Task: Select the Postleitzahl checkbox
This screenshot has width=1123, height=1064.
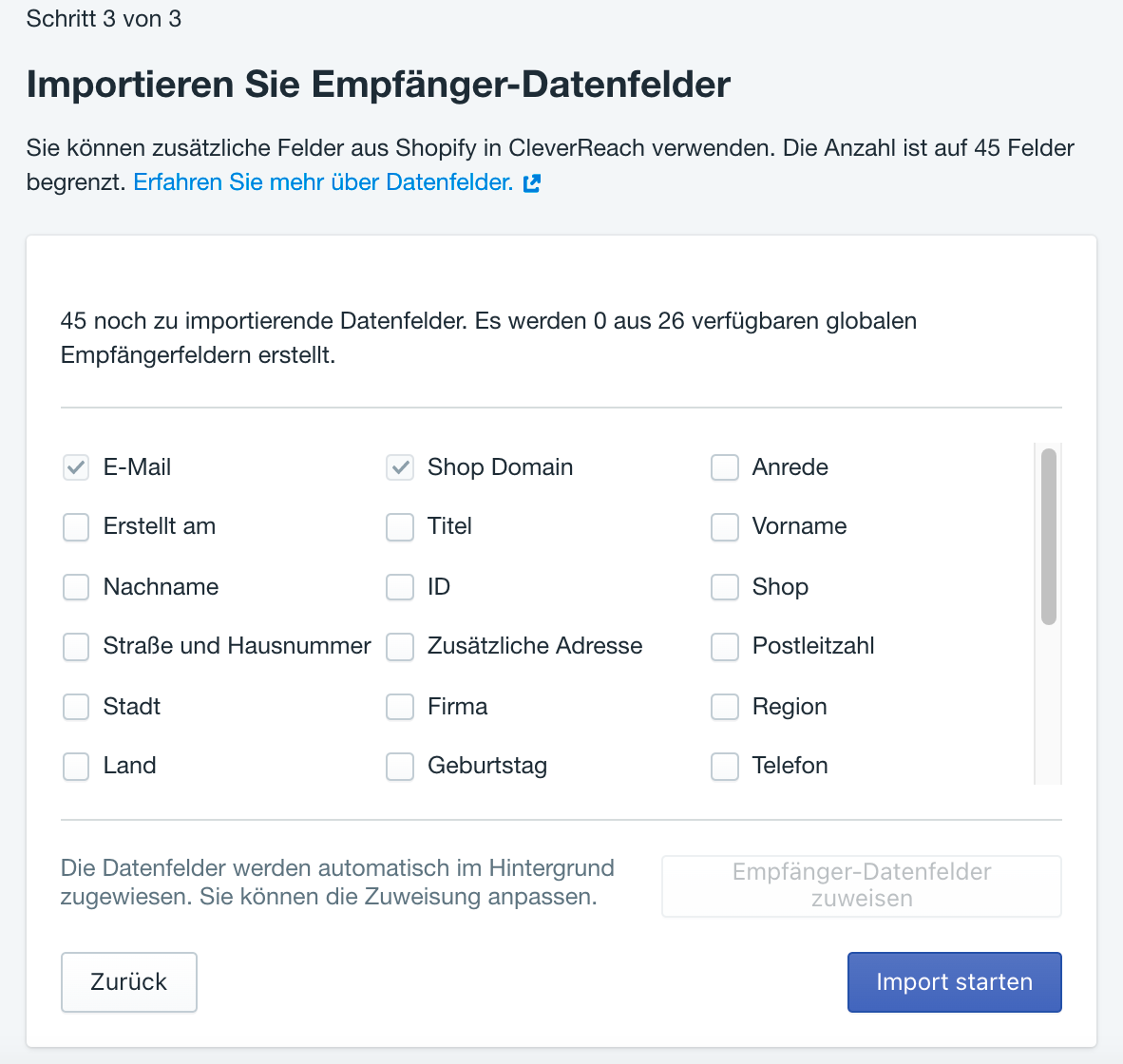Action: pos(724,647)
